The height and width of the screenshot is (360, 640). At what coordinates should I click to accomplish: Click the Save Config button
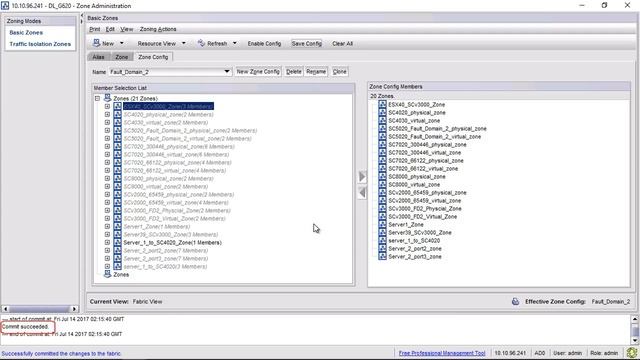coord(307,43)
